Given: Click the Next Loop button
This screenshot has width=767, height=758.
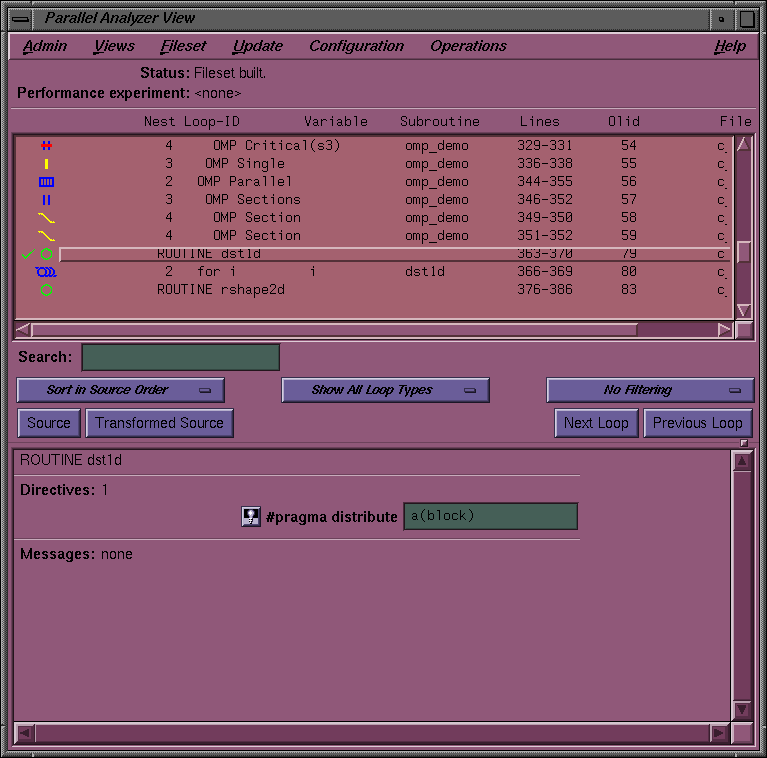Looking at the screenshot, I should (x=596, y=423).
